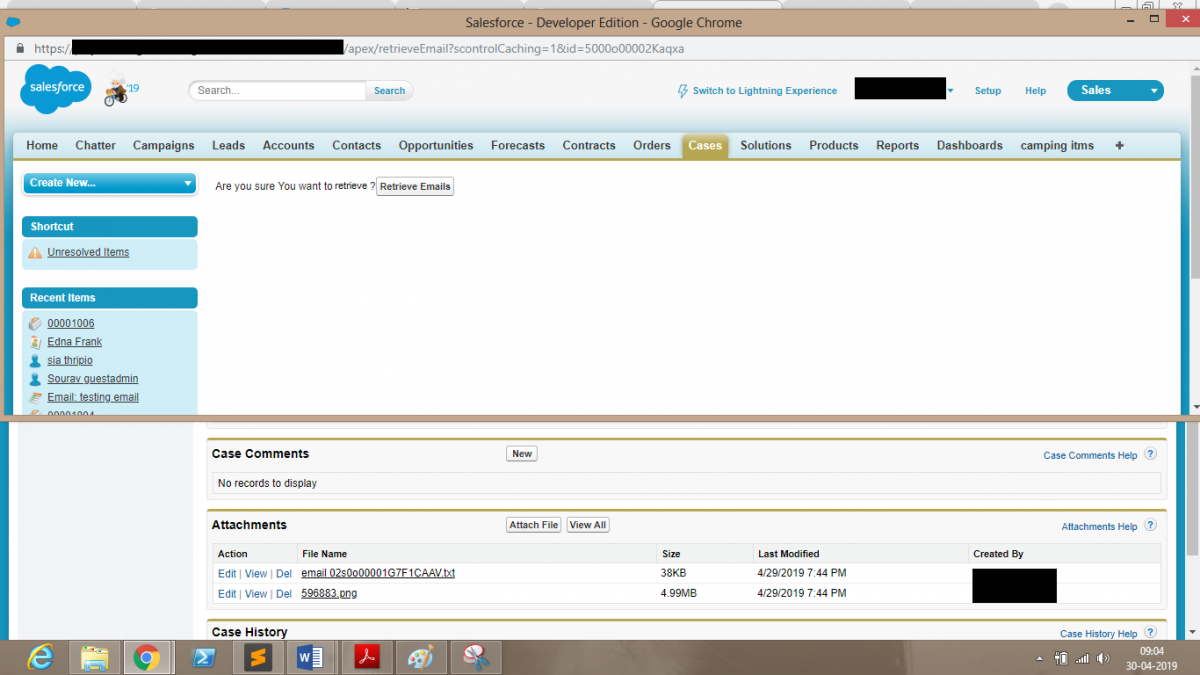Click the contact icon beside Edna Frank
Screen dimensions: 1200x675
pyautogui.click(x=36, y=341)
